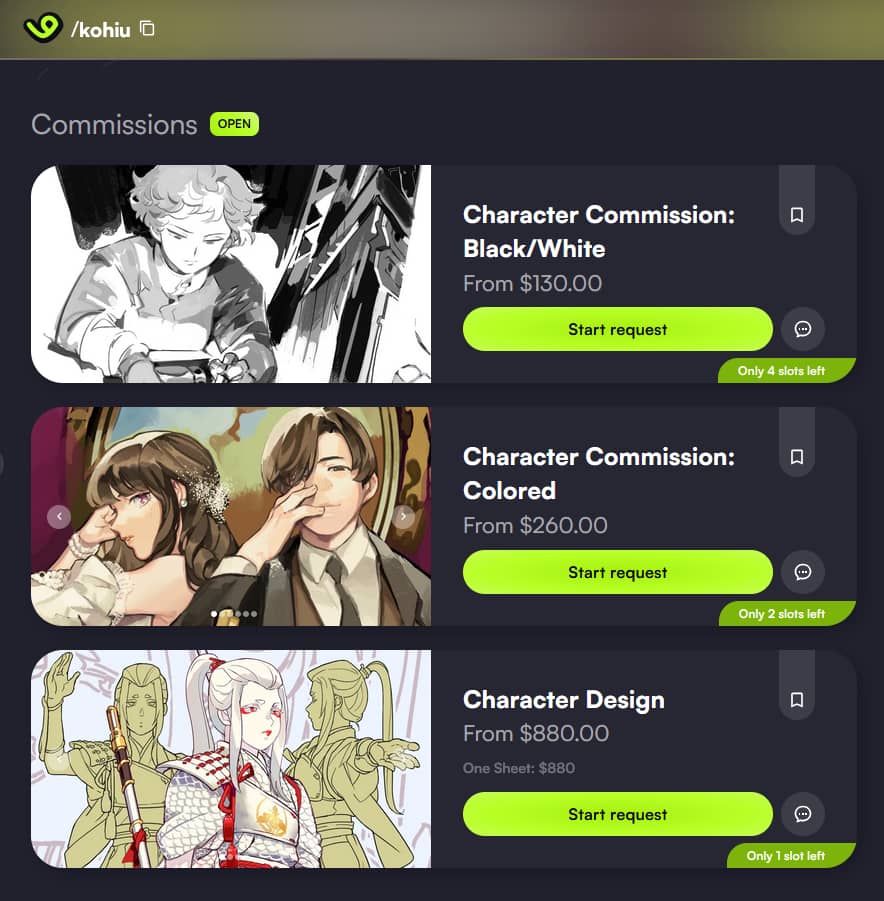
Task: Copy the /kohiu profile link icon
Action: (x=148, y=28)
